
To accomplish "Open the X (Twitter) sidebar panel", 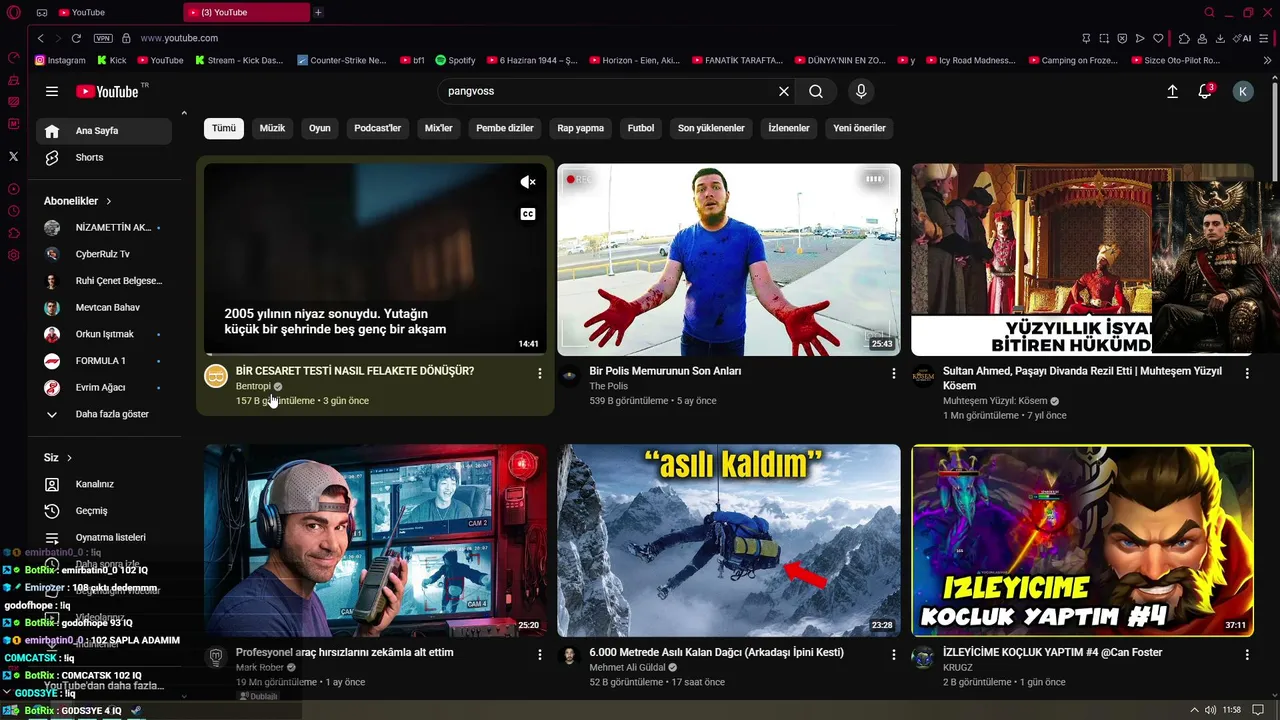I will (13, 156).
